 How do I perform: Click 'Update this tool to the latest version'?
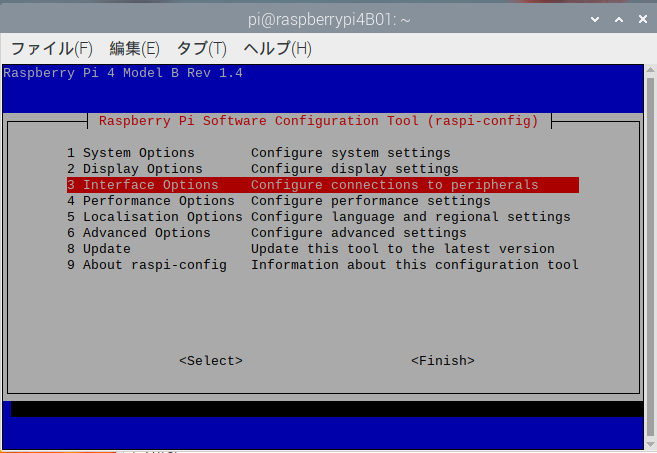(x=402, y=249)
